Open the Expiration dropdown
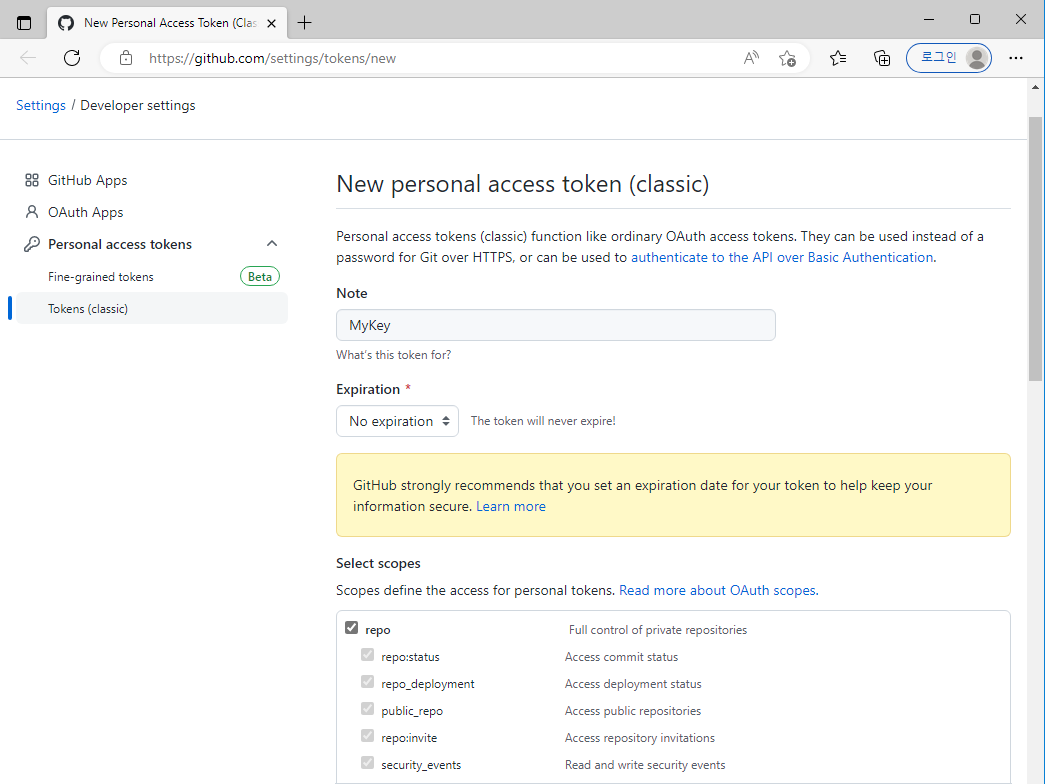This screenshot has width=1045, height=784. click(x=397, y=421)
